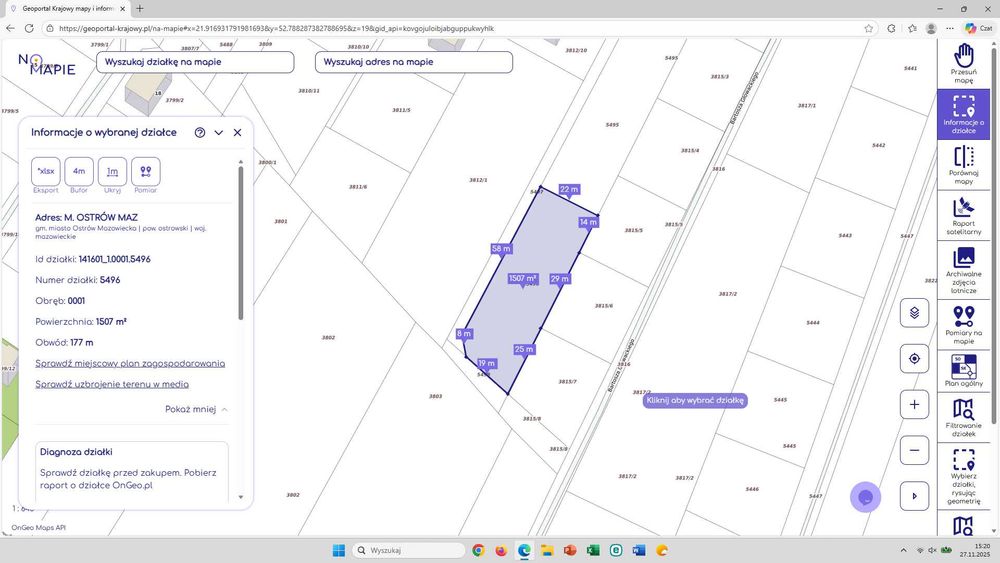Collapse the parcel info panel chevron

pos(219,133)
